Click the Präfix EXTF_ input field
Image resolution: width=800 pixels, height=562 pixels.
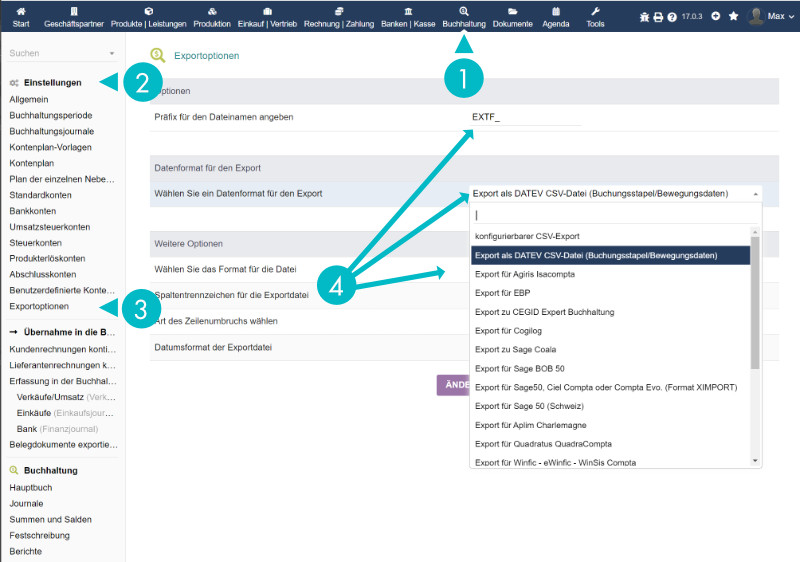(x=526, y=117)
